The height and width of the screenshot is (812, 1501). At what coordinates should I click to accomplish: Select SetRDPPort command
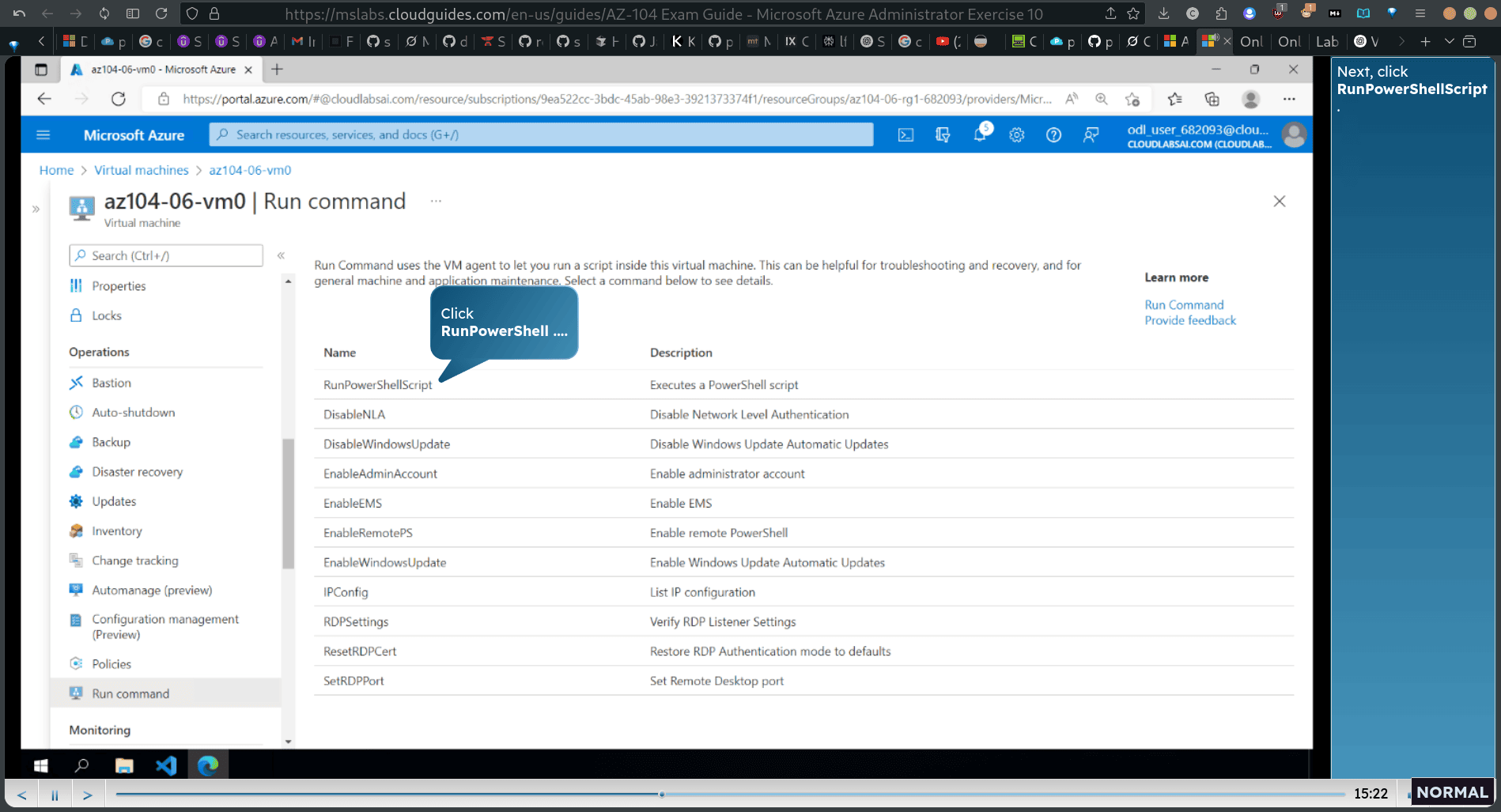click(x=354, y=681)
